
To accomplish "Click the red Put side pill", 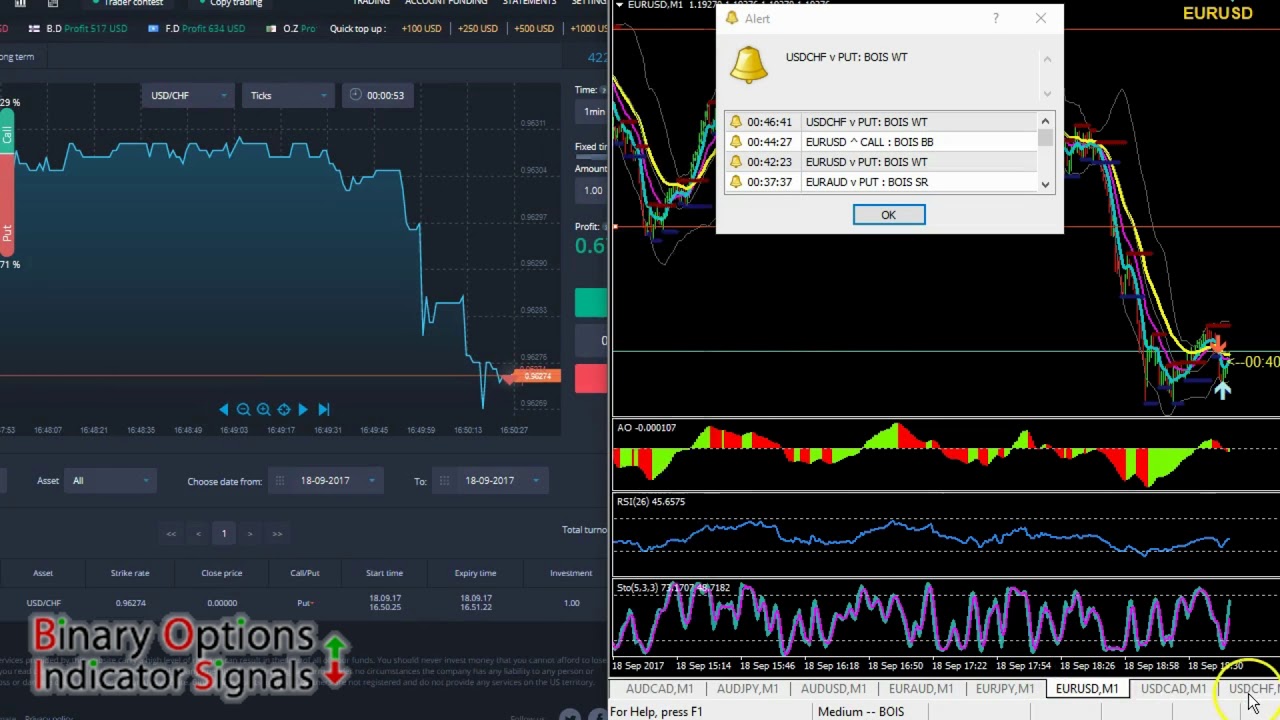I will click(x=6, y=205).
